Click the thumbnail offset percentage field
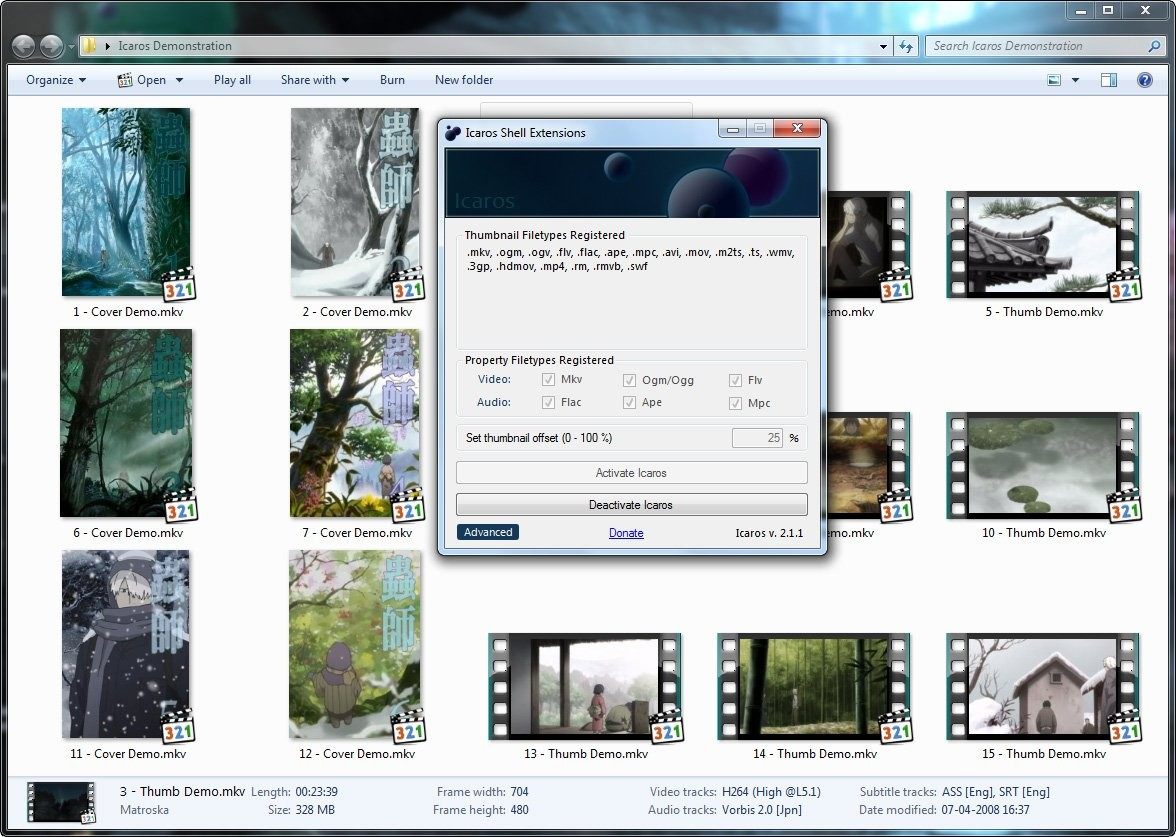This screenshot has height=837, width=1176. tap(757, 438)
